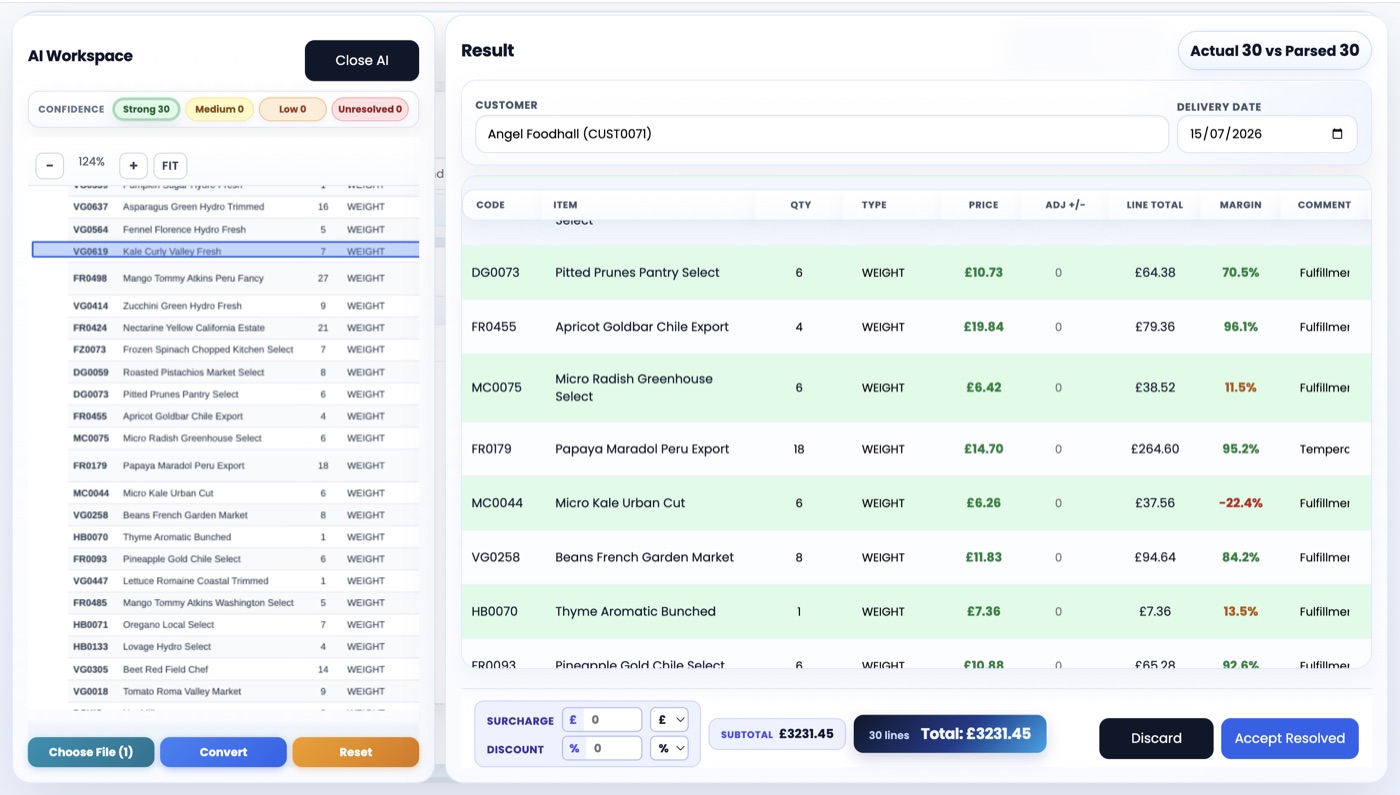
Task: Select the DG0073 Pitted Prunes Pantry Select row
Action: pos(916,272)
